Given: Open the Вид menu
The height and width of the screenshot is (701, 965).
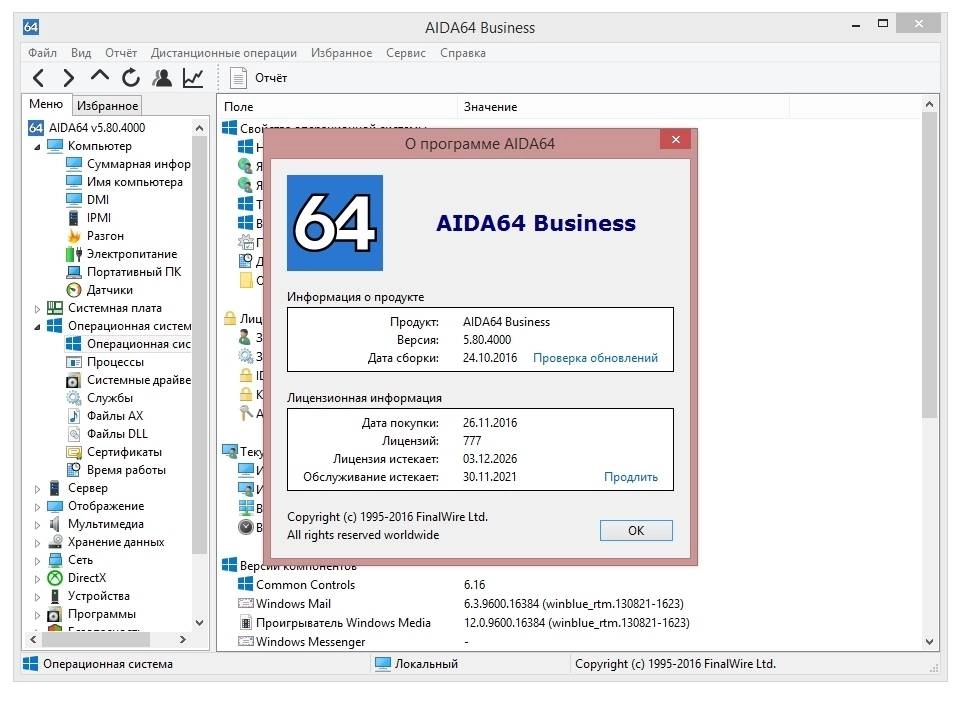Looking at the screenshot, I should (81, 53).
